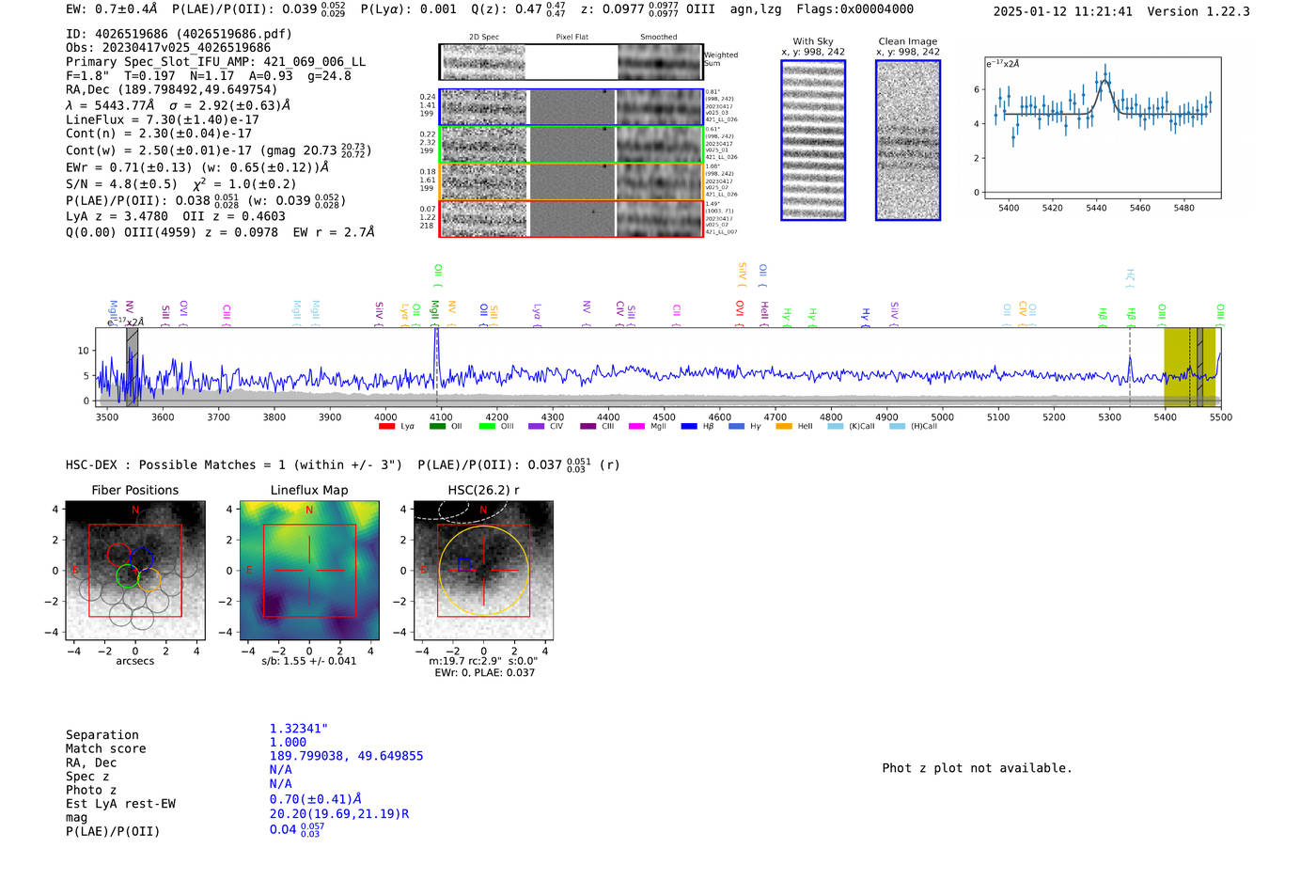The image size is (1316, 896).
Task: Click the Lyα red legend swatch
Action: coord(386,427)
